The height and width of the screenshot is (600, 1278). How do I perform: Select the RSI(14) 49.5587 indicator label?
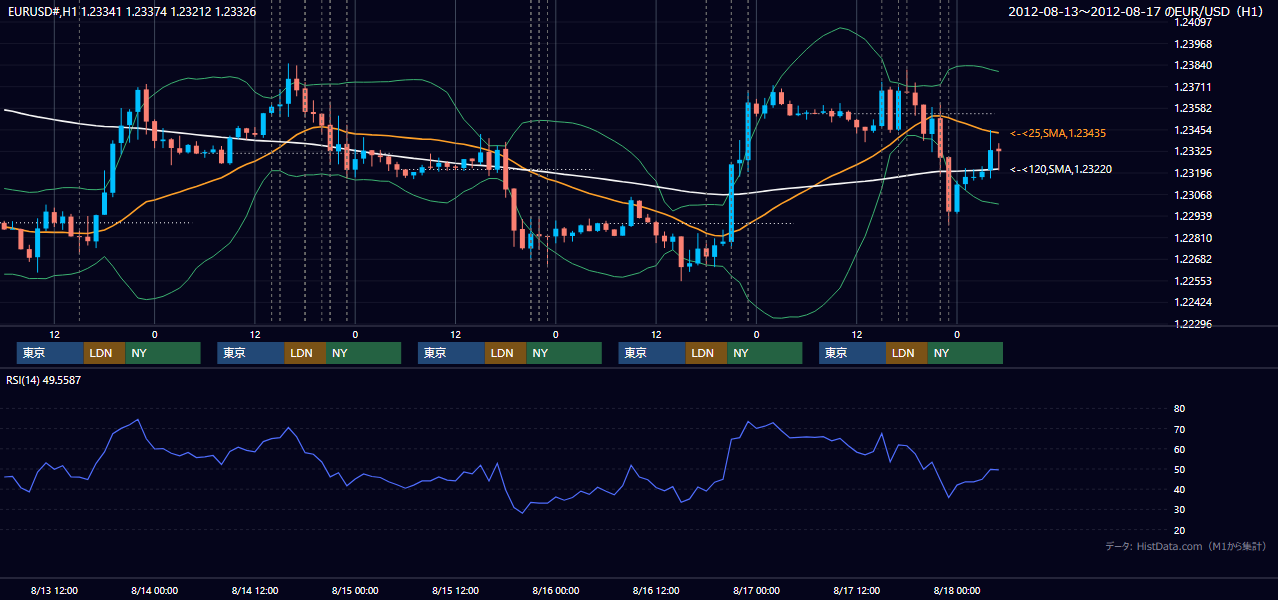click(x=44, y=380)
